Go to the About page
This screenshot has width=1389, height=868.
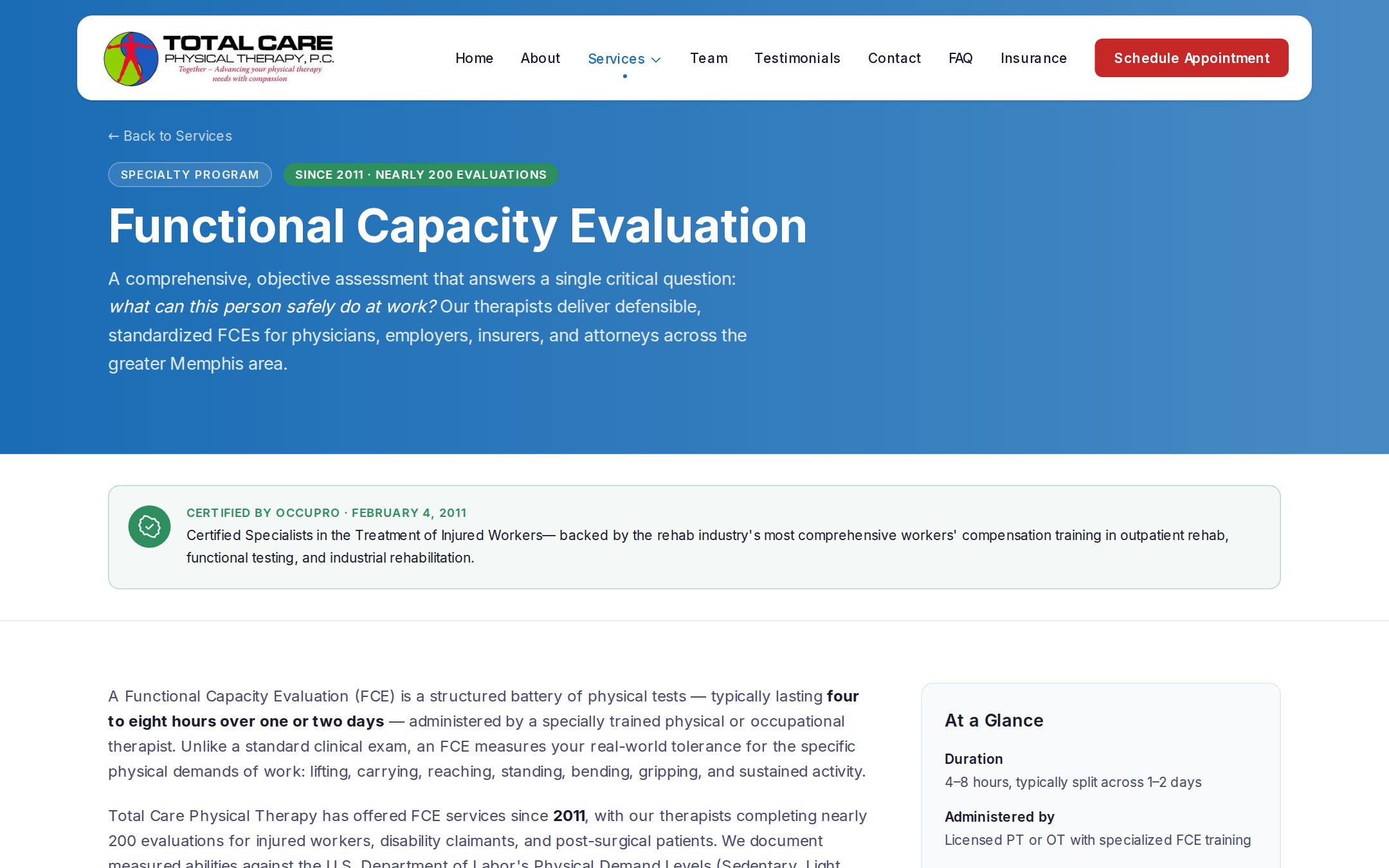[x=540, y=58]
